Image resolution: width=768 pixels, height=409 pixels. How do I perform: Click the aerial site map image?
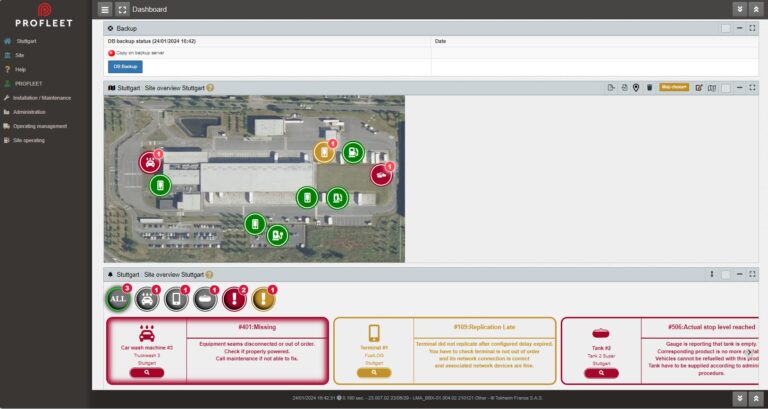254,179
